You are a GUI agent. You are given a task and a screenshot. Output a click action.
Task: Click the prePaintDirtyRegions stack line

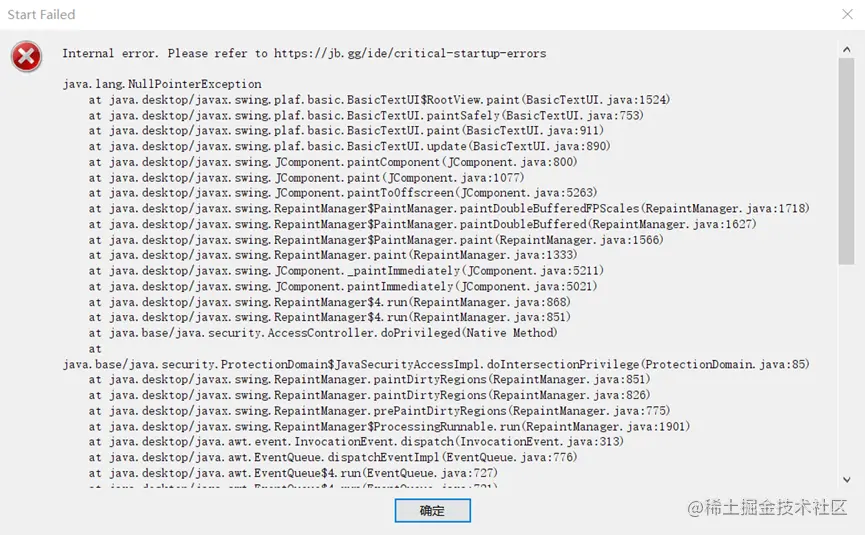click(379, 411)
